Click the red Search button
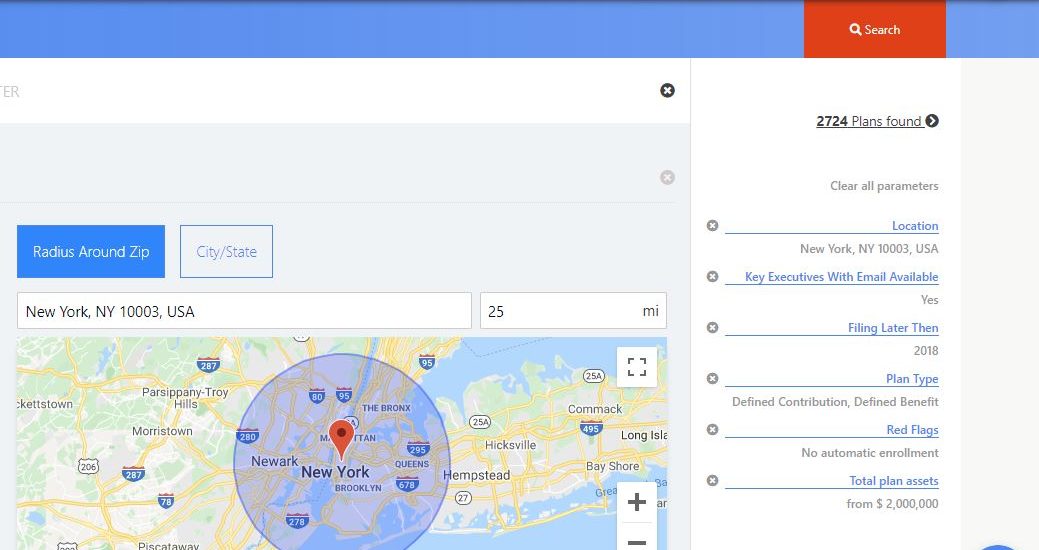The width and height of the screenshot is (1039, 550). (x=874, y=29)
